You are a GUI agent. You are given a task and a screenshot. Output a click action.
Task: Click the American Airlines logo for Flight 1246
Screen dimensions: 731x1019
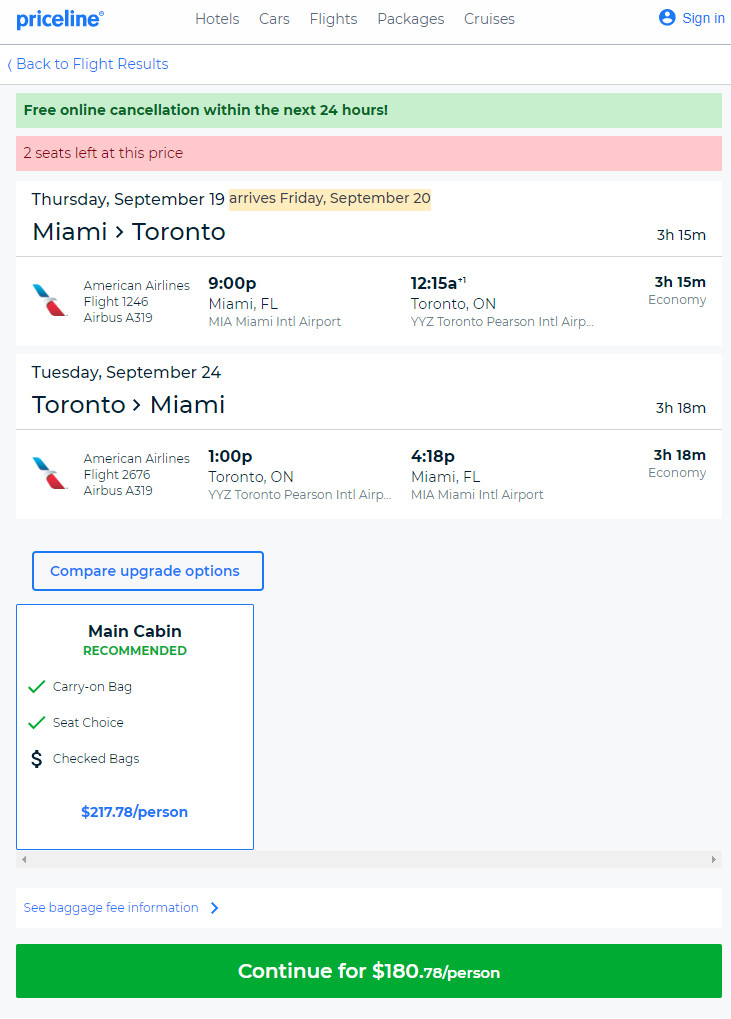tap(50, 300)
